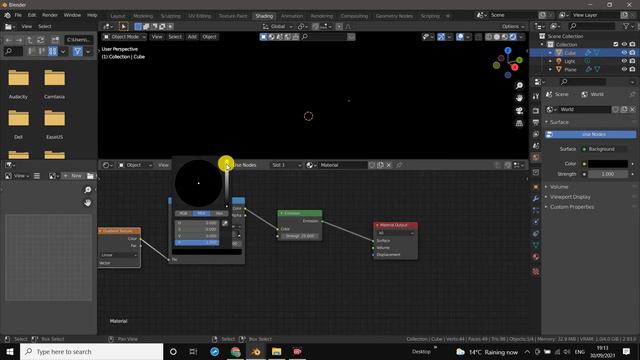Open the Options dropdown in viewport header

(x=513, y=27)
